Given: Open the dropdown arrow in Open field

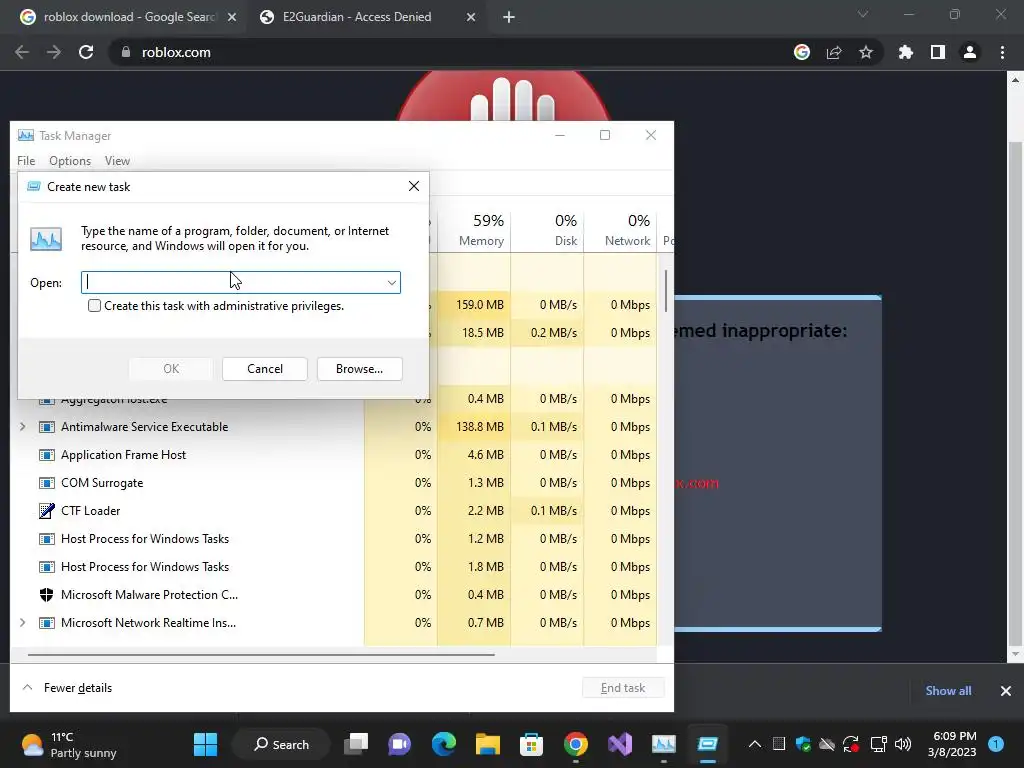Looking at the screenshot, I should (x=391, y=283).
